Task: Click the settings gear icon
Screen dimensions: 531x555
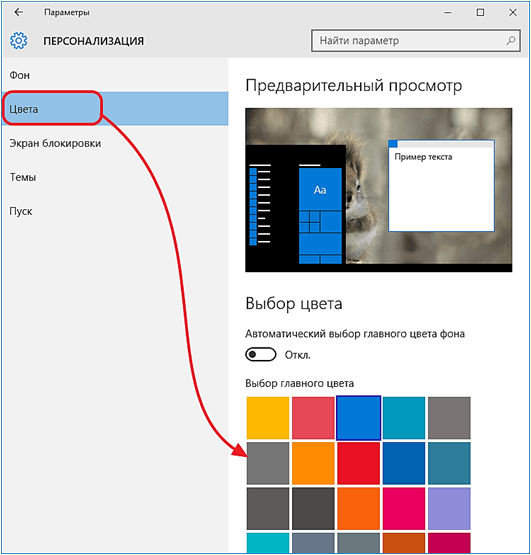Action: click(x=18, y=41)
